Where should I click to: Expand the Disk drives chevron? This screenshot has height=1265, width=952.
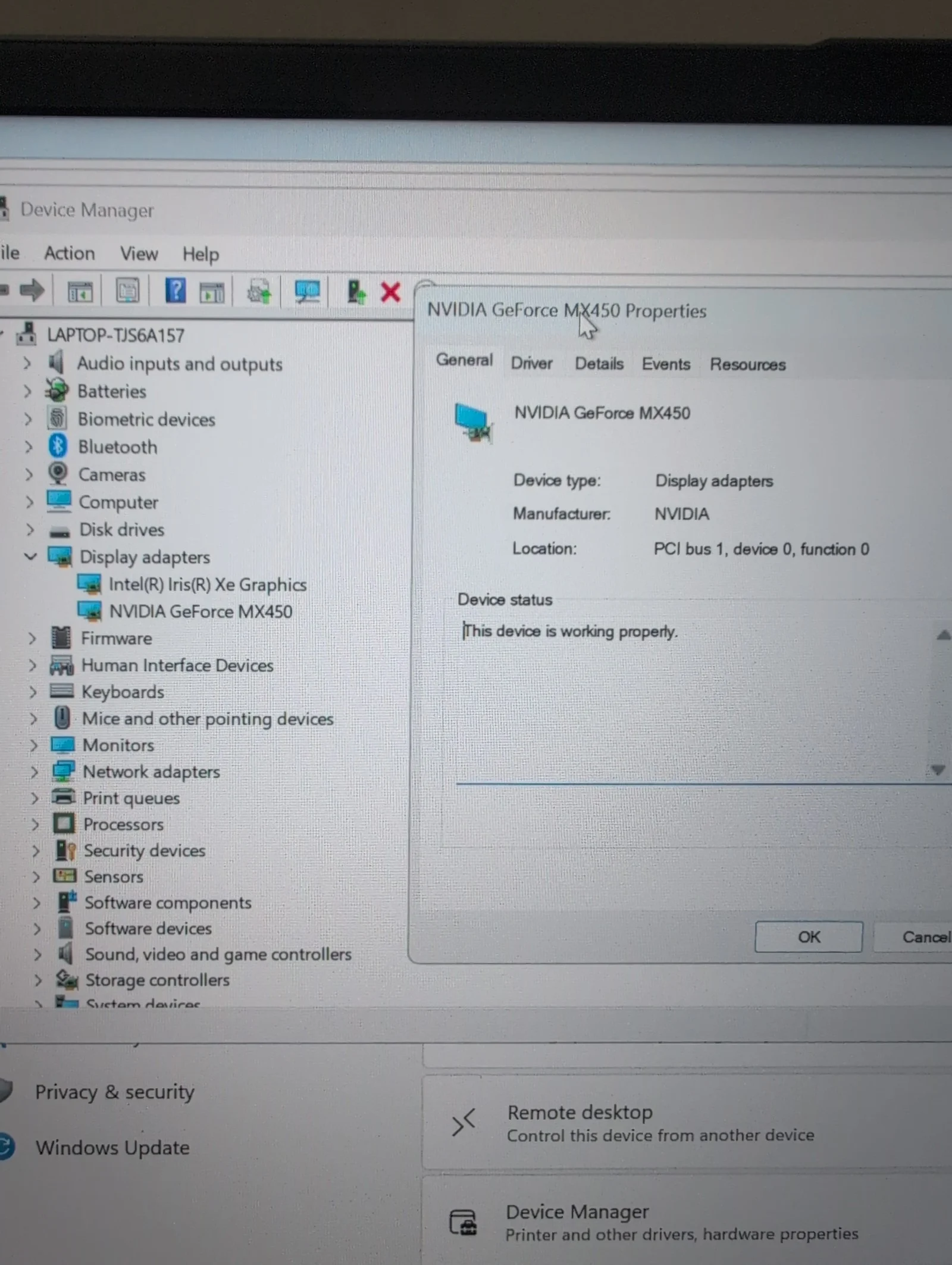[x=30, y=529]
